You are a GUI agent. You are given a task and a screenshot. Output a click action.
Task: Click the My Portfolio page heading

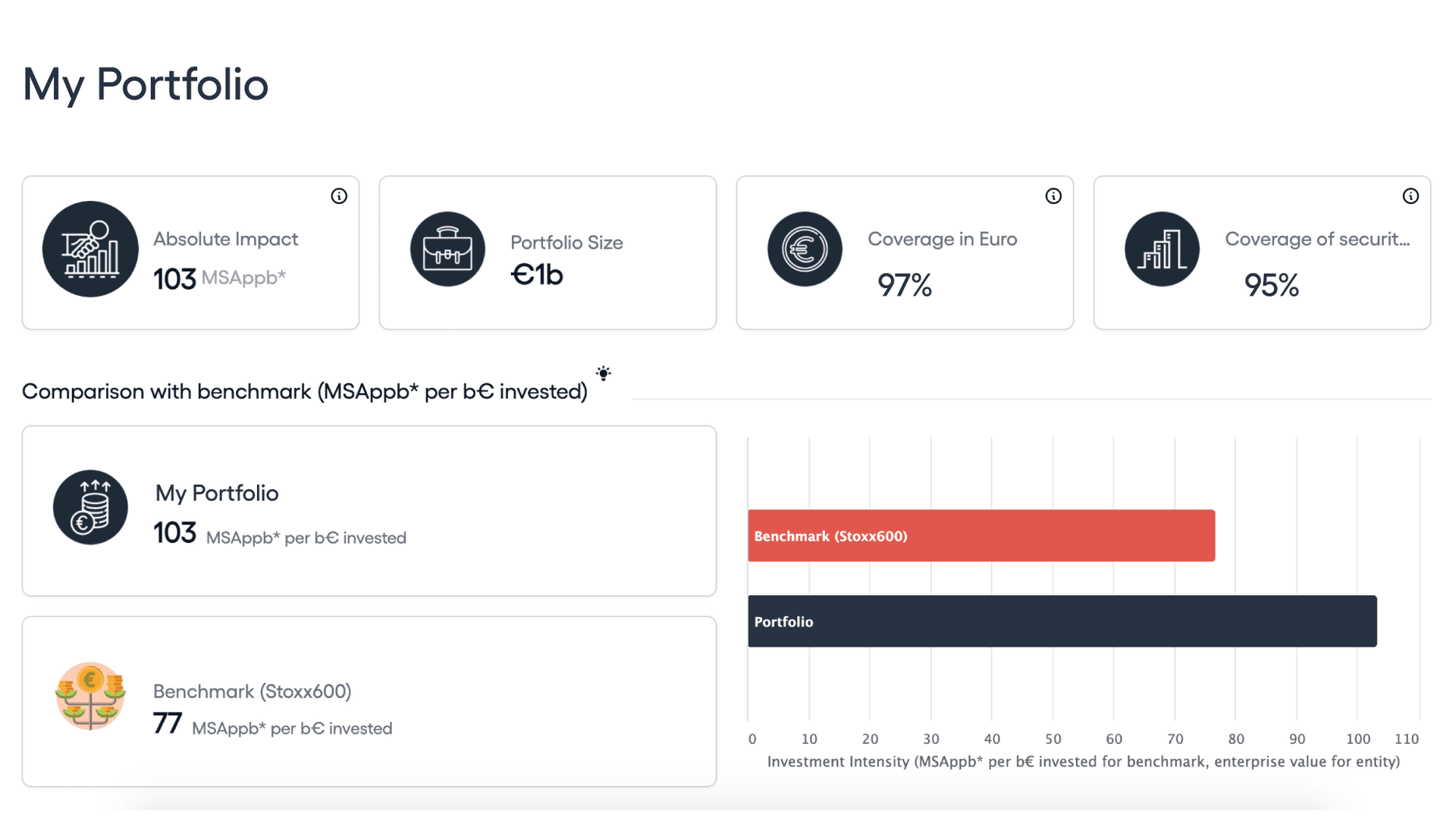[146, 84]
